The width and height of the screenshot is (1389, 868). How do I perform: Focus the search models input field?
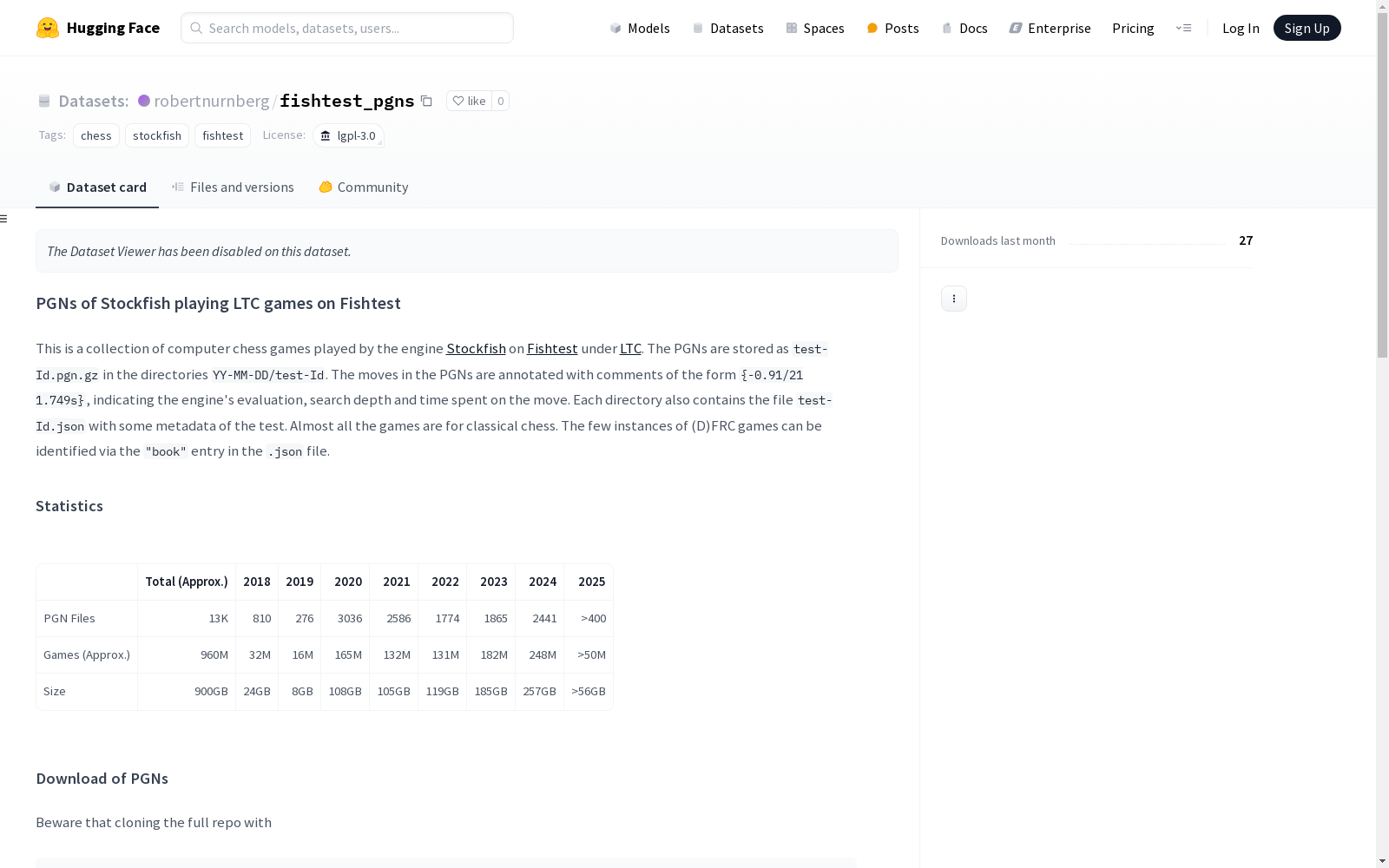tap(347, 28)
